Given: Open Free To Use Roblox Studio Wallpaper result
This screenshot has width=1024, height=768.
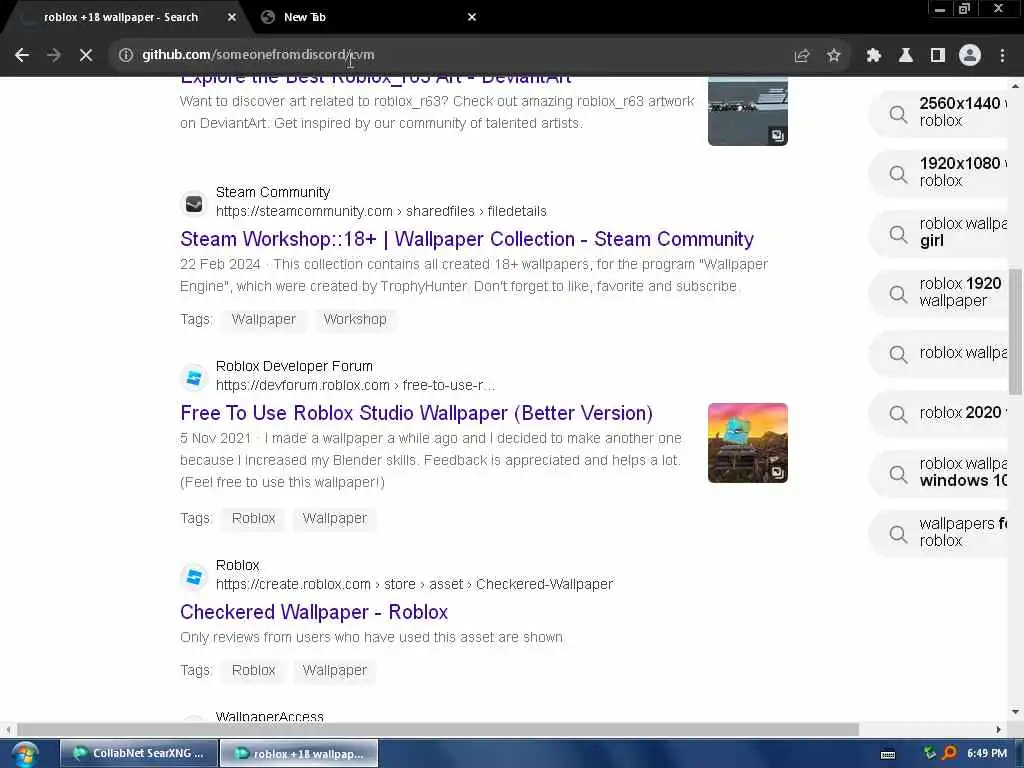Looking at the screenshot, I should click(x=417, y=413).
